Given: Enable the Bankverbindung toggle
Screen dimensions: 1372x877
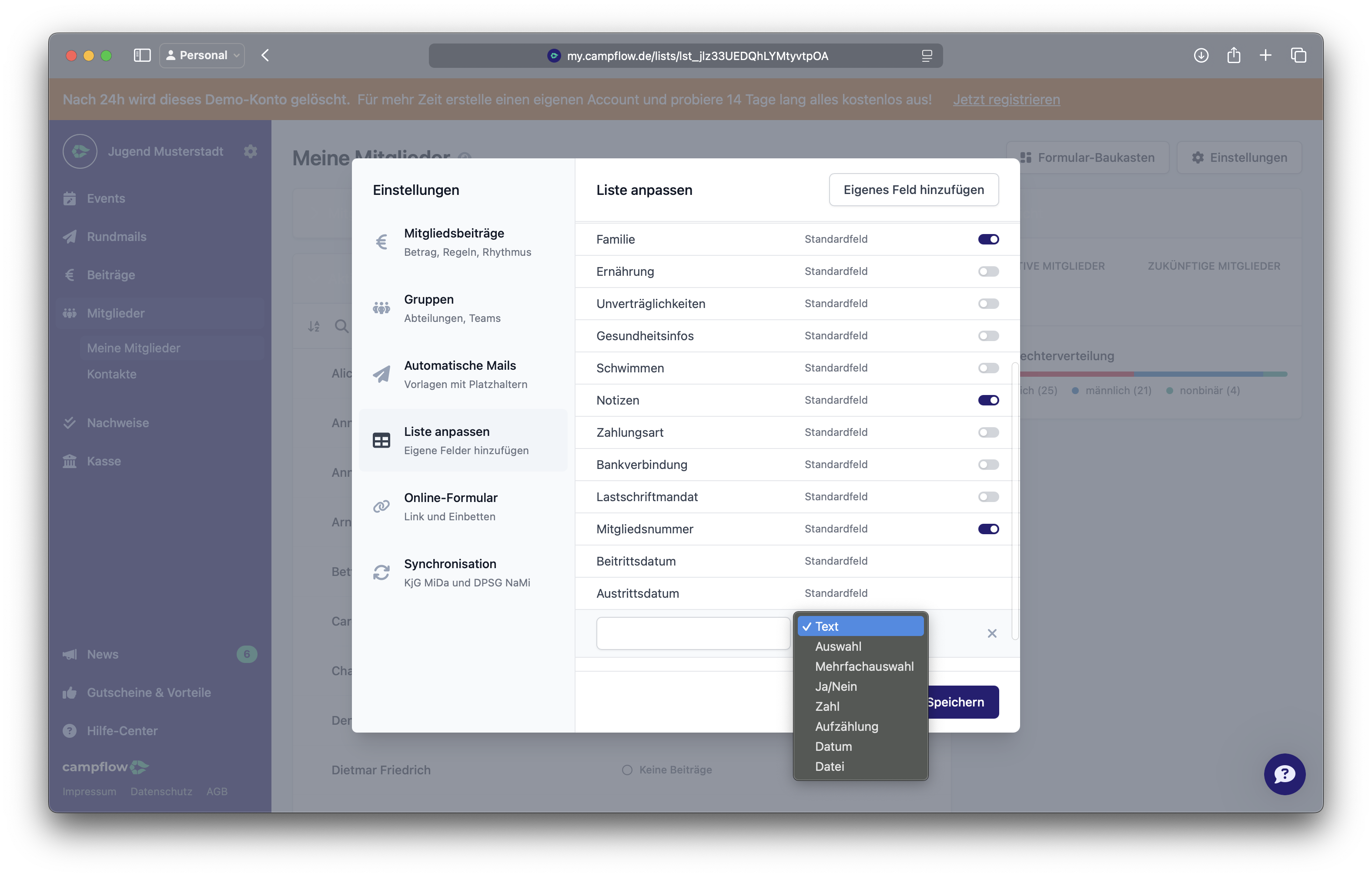Looking at the screenshot, I should point(989,465).
